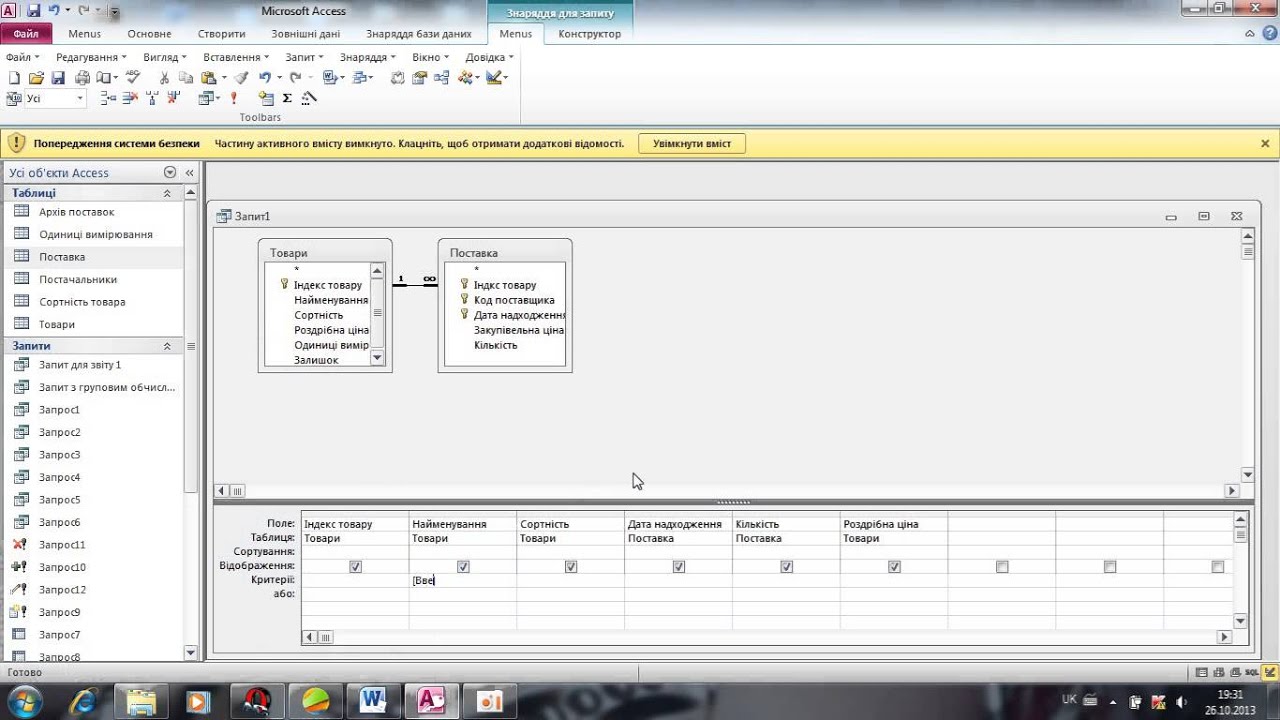Screen dimensions: 1280x720
Task: Click the Help question mark icon
Action: tap(1268, 33)
